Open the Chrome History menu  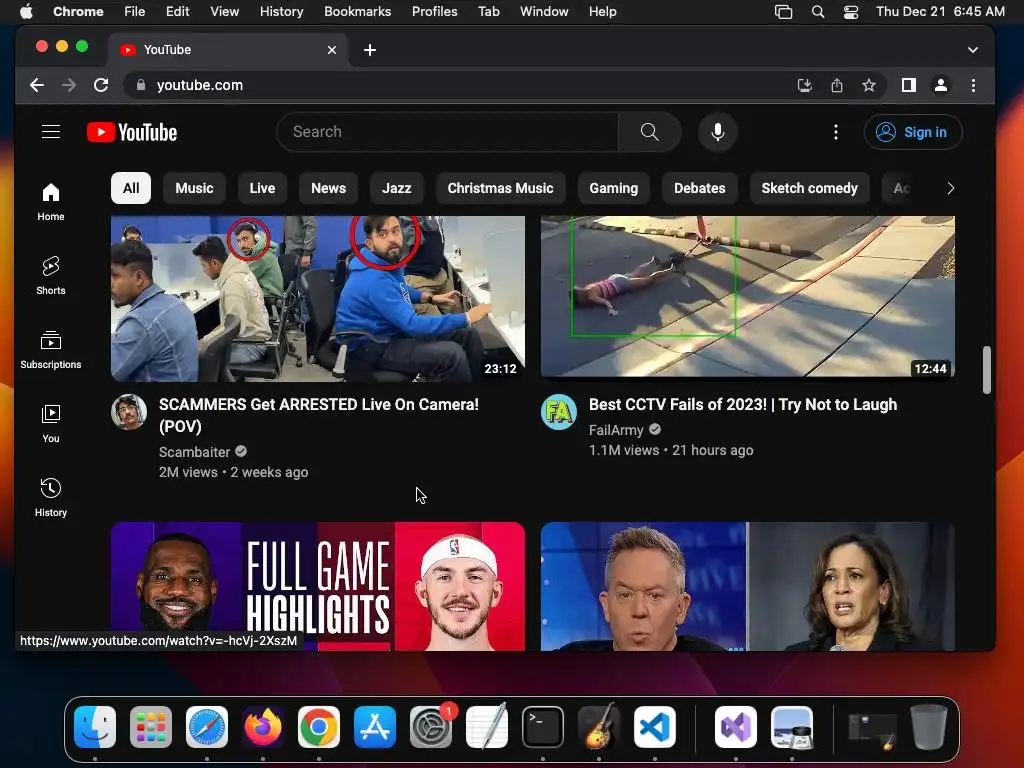pyautogui.click(x=281, y=12)
